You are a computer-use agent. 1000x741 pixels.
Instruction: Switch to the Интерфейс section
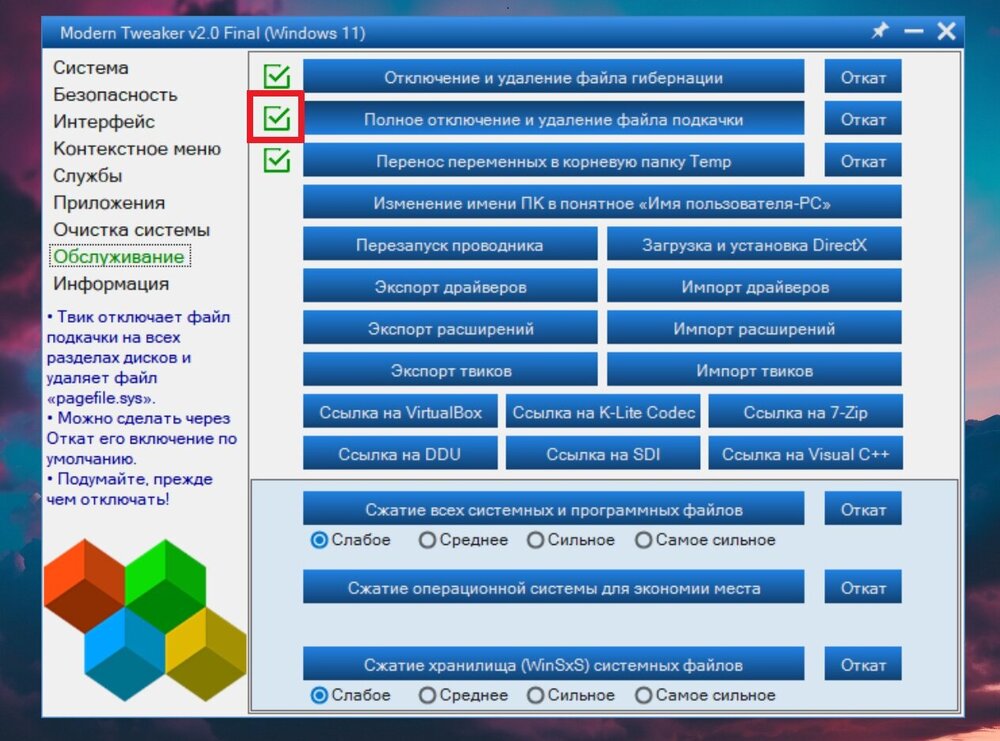pos(104,121)
